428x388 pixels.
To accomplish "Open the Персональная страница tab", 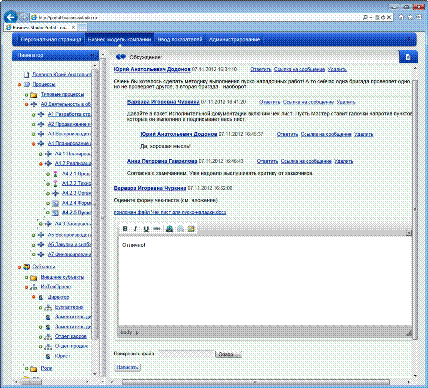I will (x=51, y=39).
